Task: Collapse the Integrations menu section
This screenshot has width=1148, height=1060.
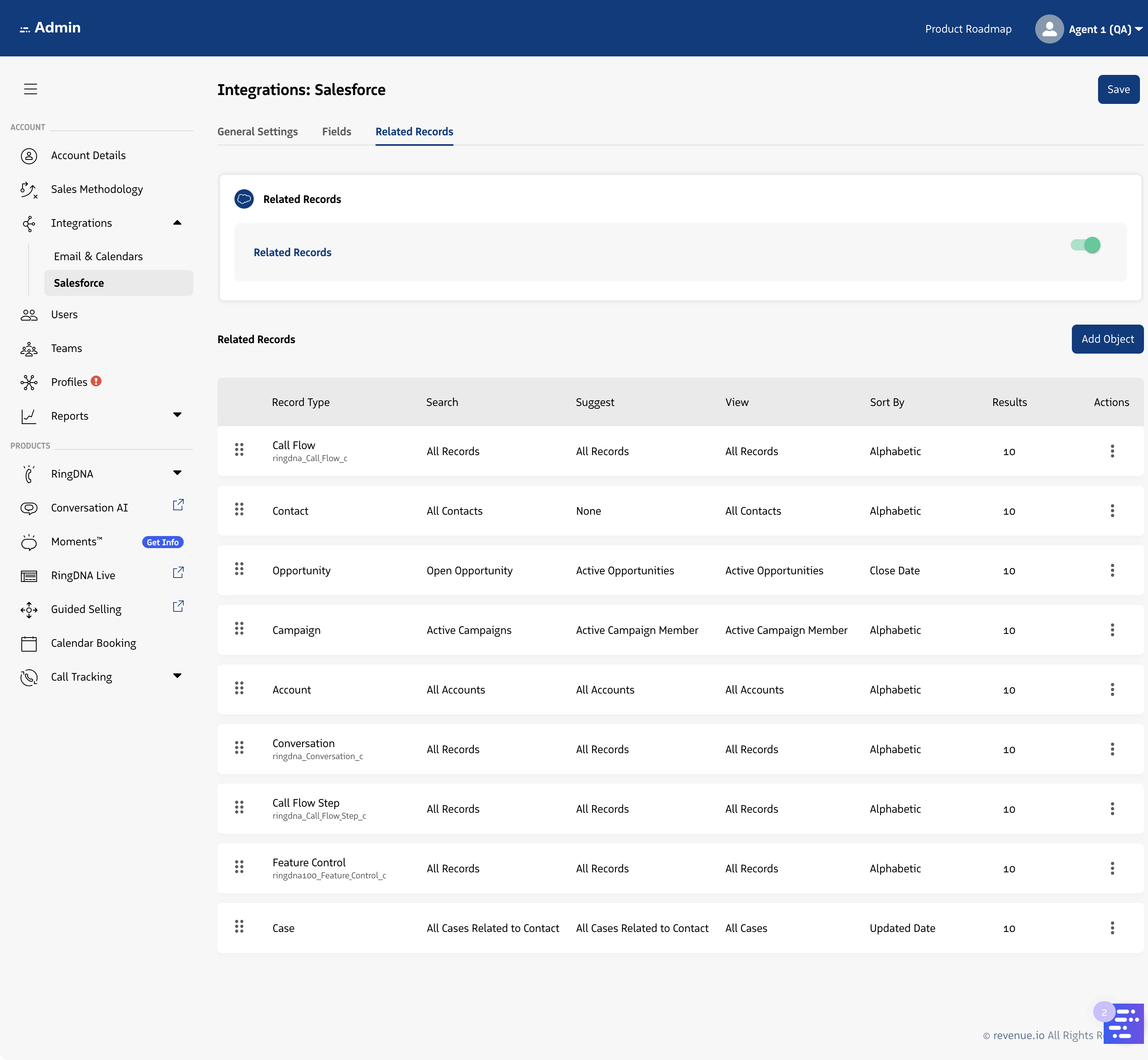Action: (177, 223)
